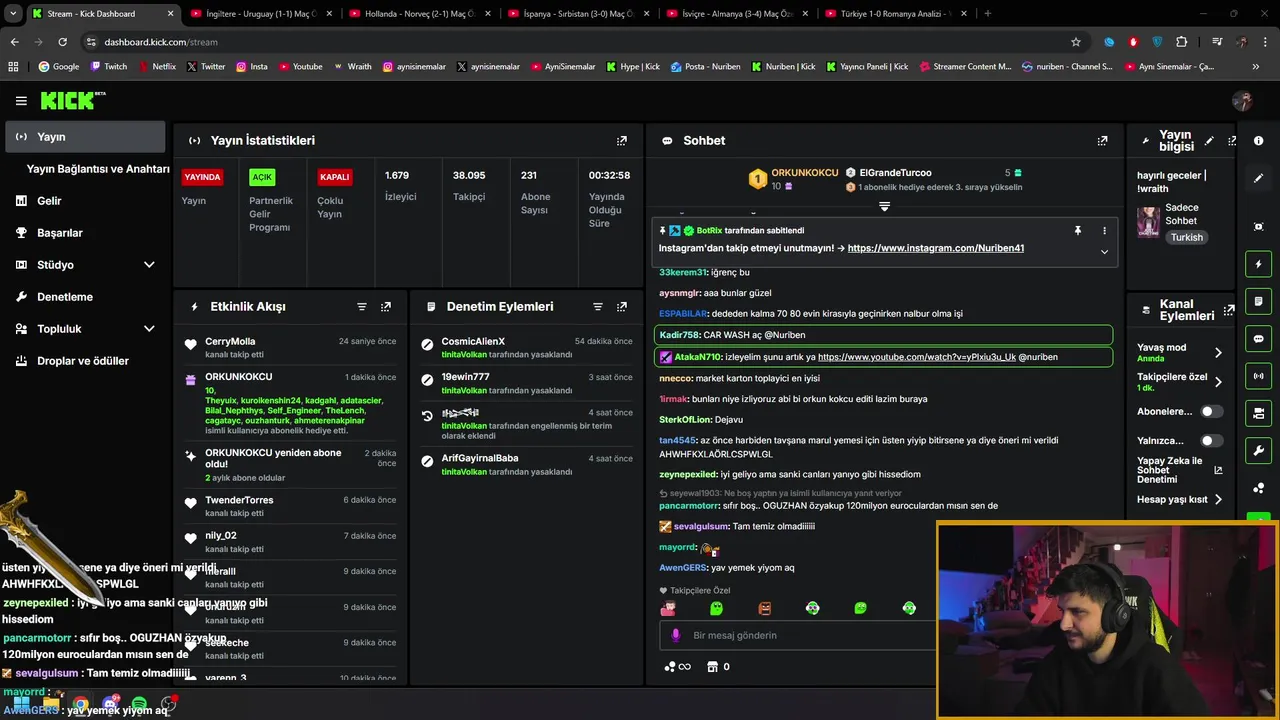The height and width of the screenshot is (720, 1280).
Task: Expand the Topluluk sidebar section
Action: tap(149, 329)
